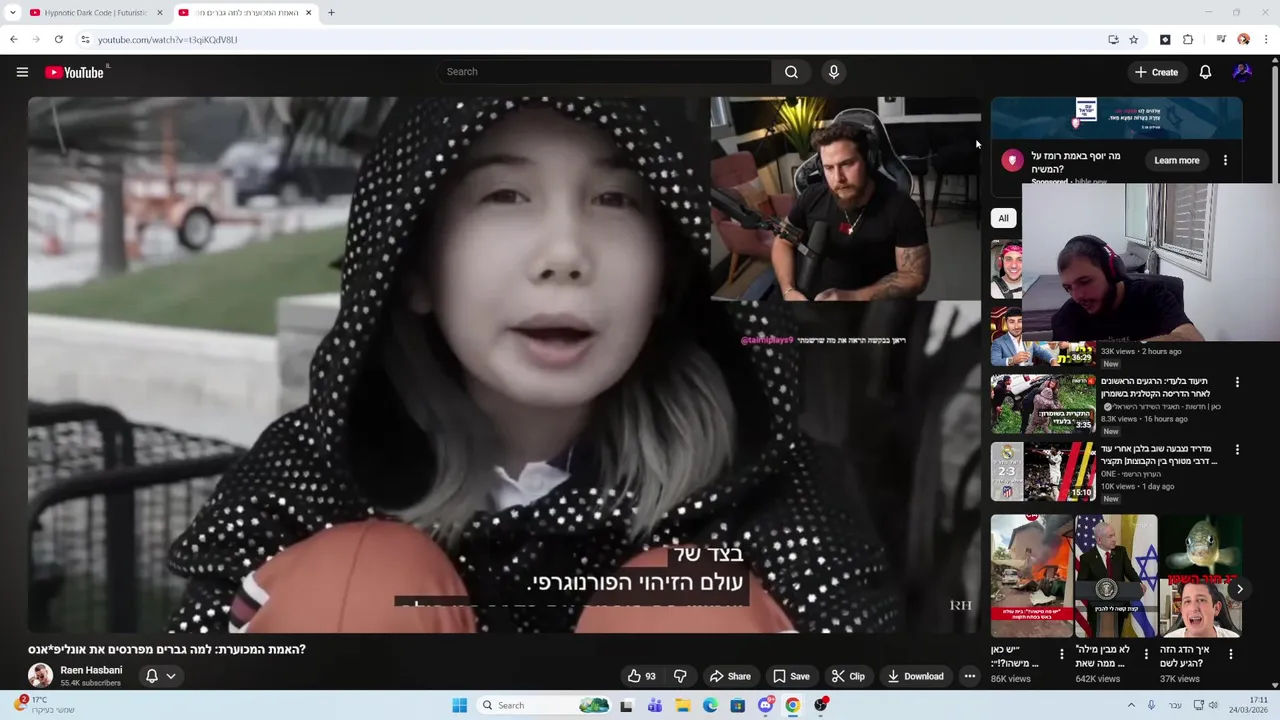Reload the current page

[59, 40]
